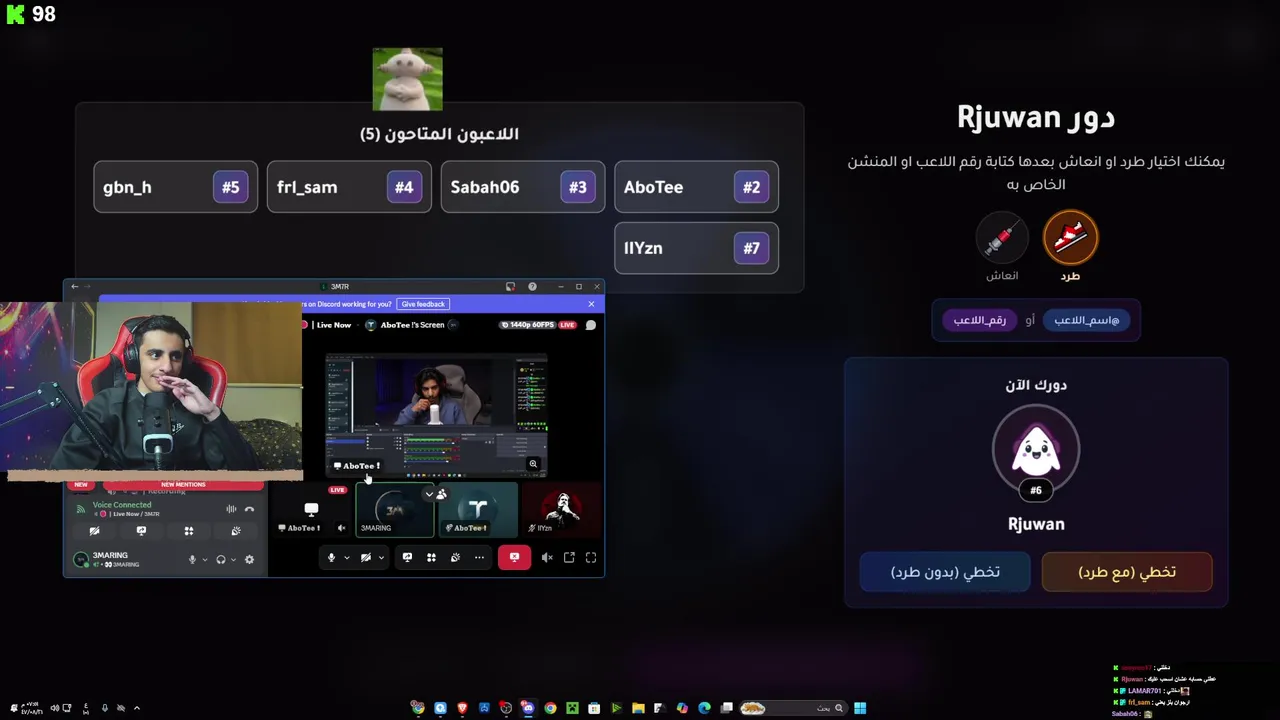
Task: Pop out the Discord call window
Action: coord(569,558)
